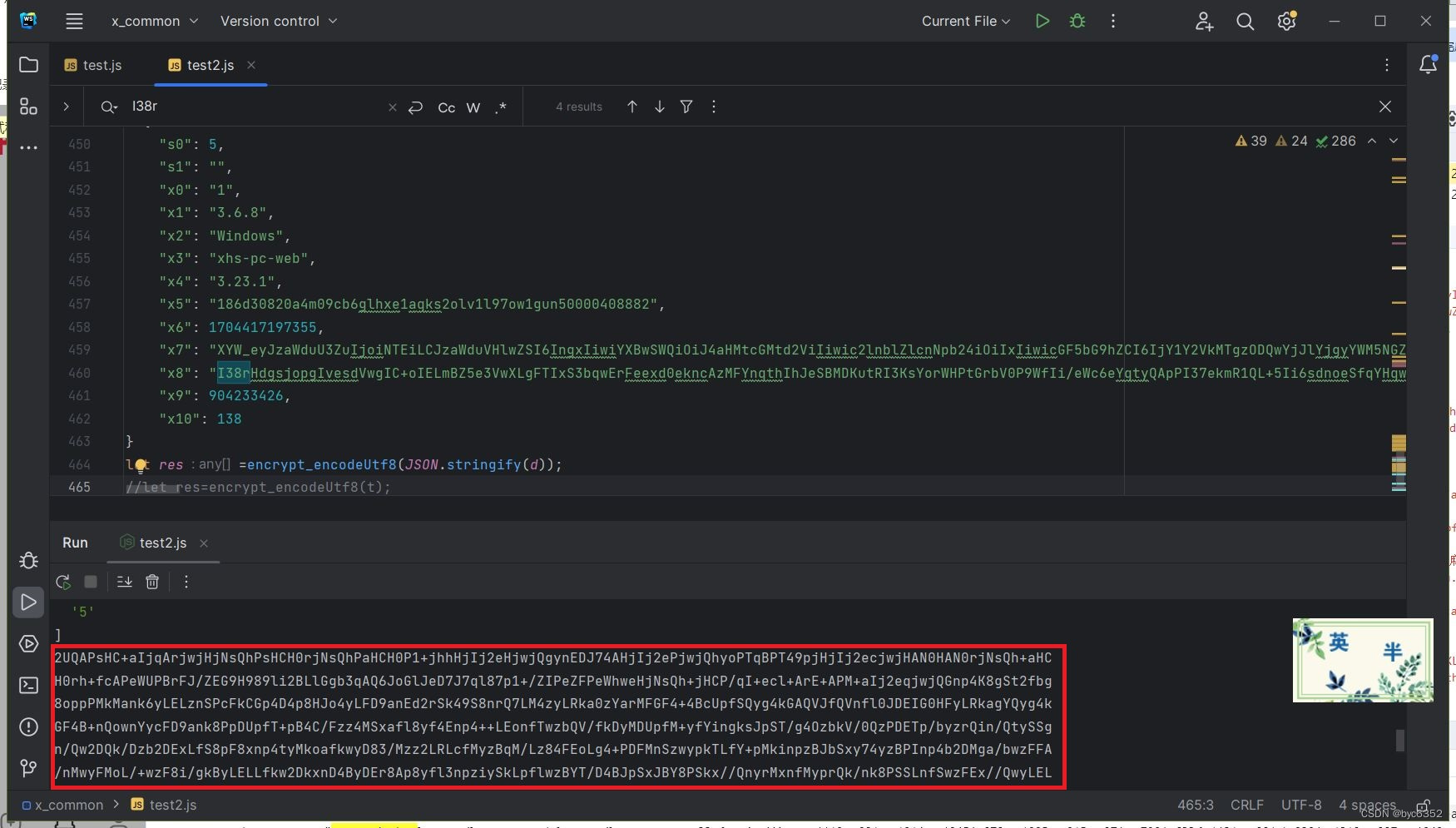Click 465:3 to open go-to-line
This screenshot has height=828, width=1456.
click(1196, 805)
